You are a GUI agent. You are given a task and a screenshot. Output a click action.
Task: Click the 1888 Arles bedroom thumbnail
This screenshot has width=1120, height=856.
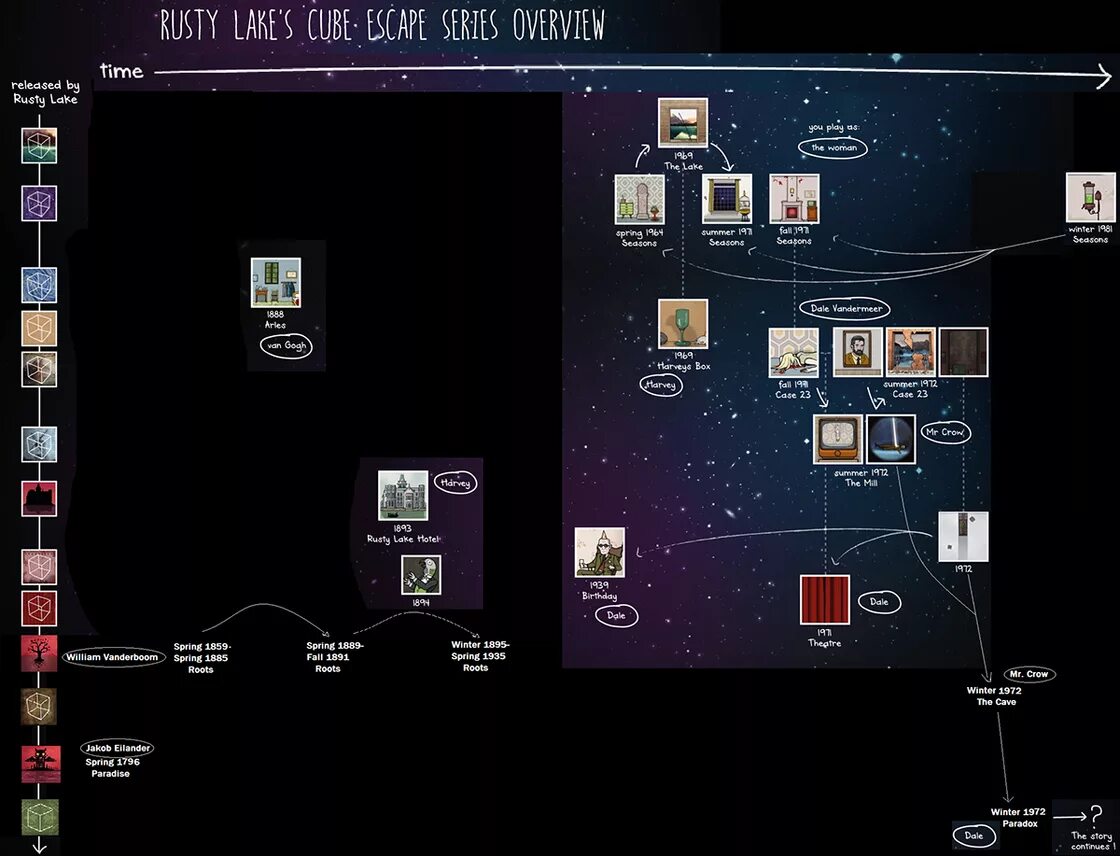coord(276,282)
